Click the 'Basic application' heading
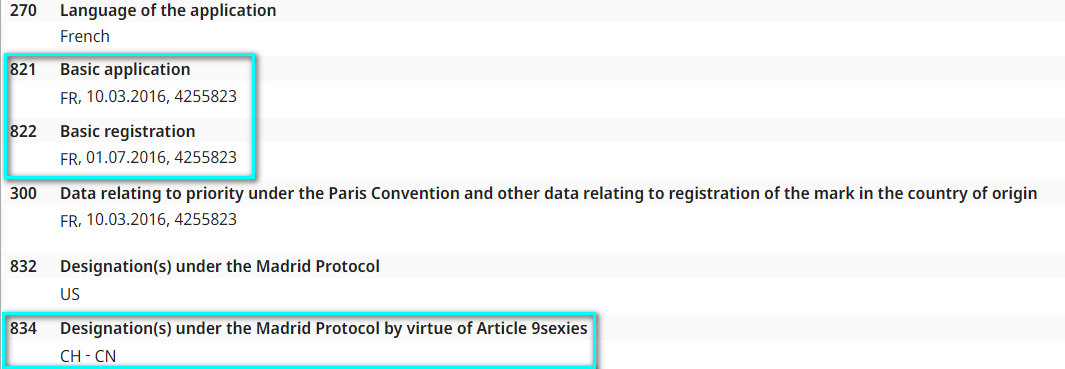The height and width of the screenshot is (369, 1065). click(x=125, y=69)
